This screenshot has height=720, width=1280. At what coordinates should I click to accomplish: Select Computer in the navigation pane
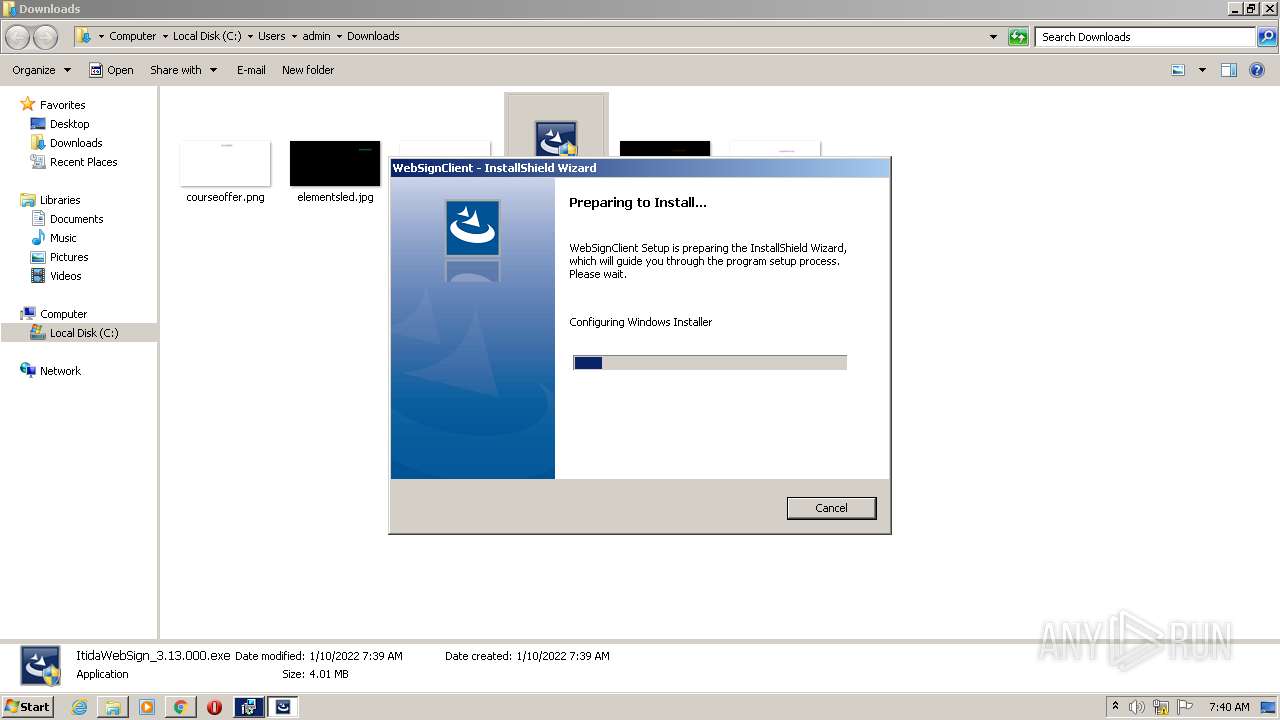click(63, 314)
